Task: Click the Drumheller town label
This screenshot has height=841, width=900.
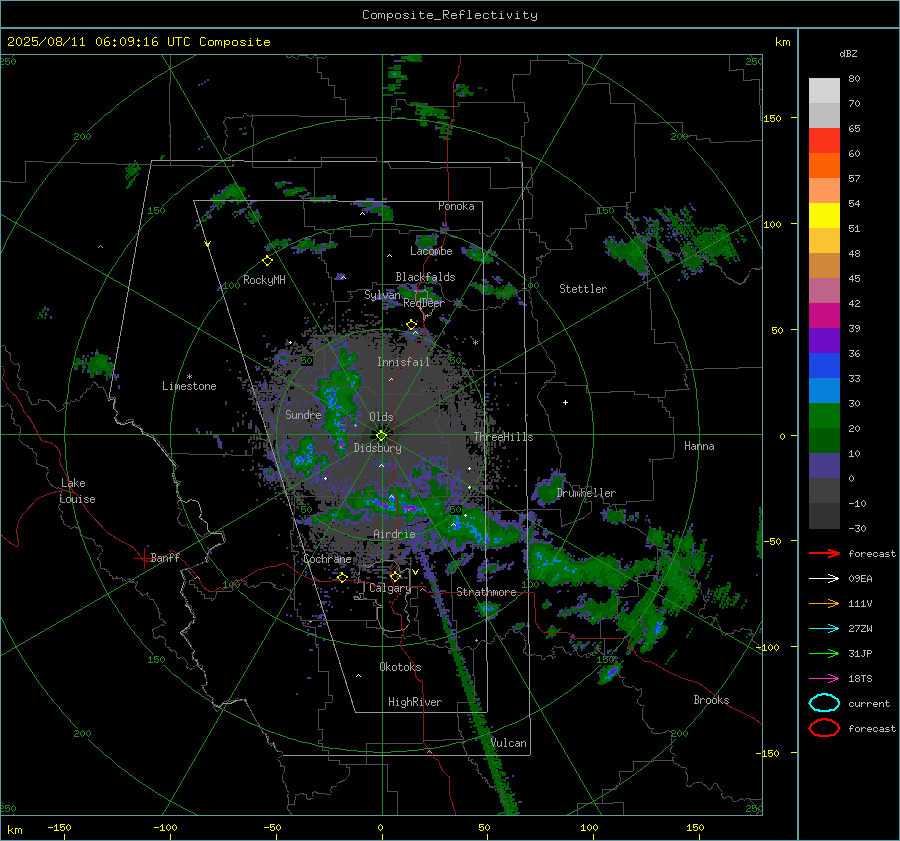Action: (x=586, y=493)
